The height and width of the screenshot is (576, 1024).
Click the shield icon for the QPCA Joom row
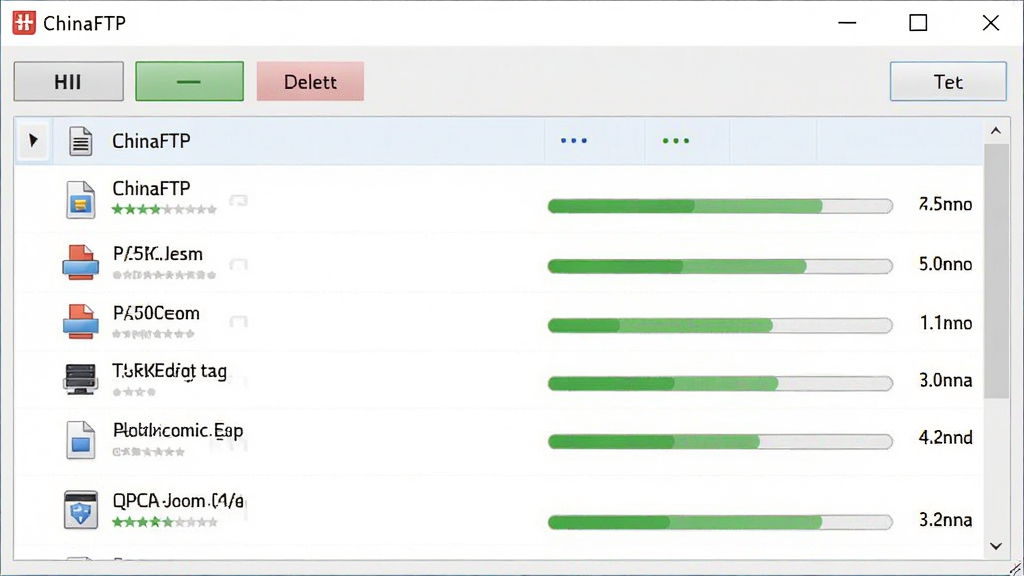click(80, 509)
